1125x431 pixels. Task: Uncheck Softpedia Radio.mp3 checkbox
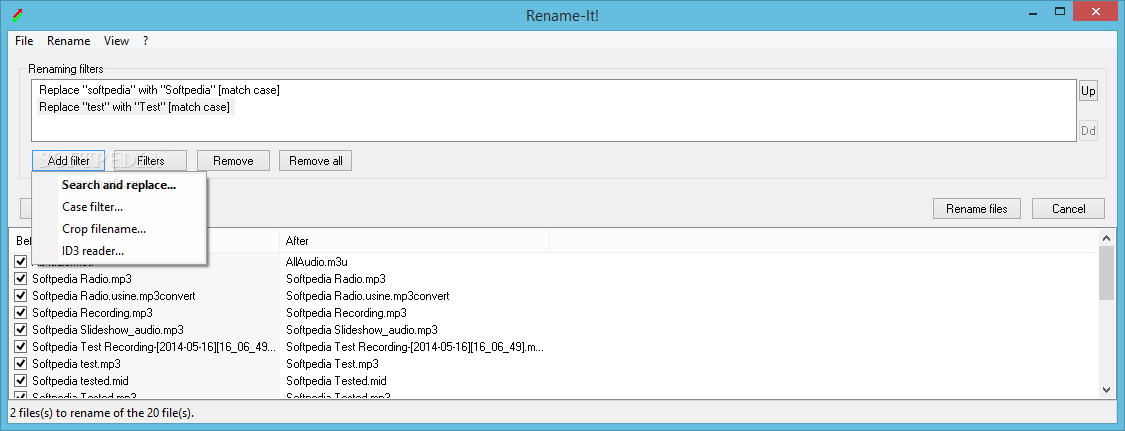(x=20, y=278)
